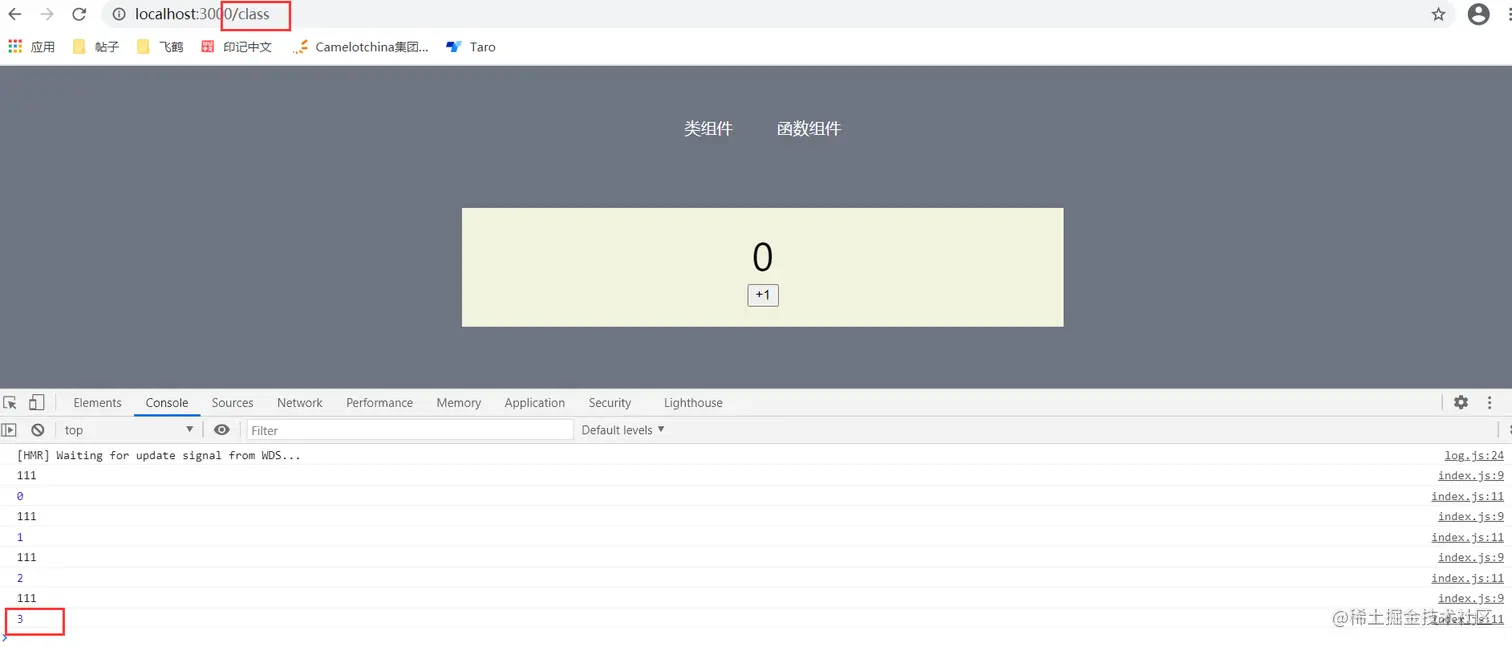1512x647 pixels.
Task: Click the console log value 3
Action: 20,619
